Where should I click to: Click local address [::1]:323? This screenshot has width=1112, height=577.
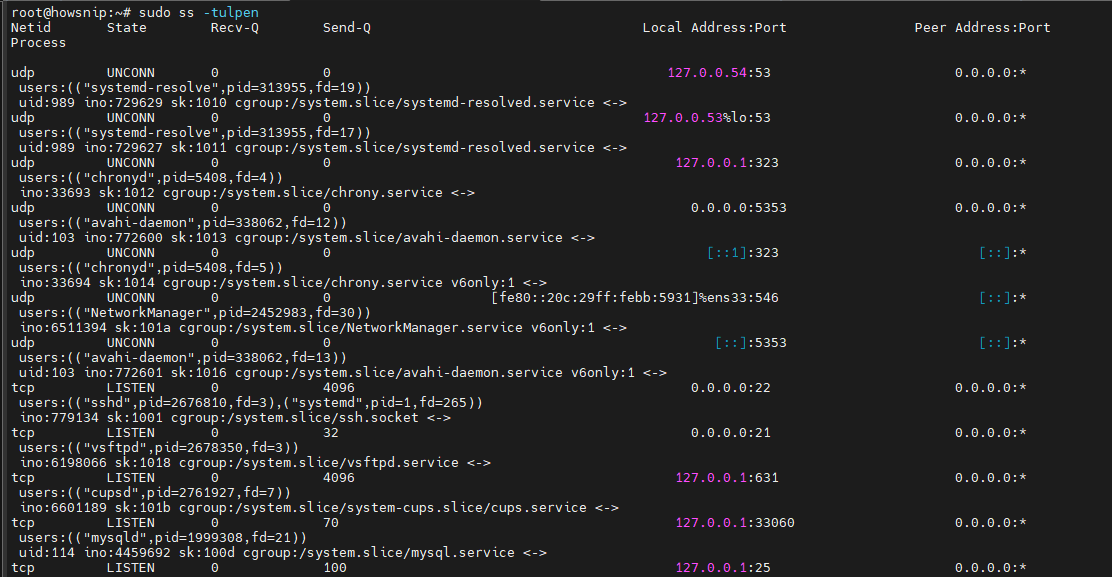click(743, 252)
